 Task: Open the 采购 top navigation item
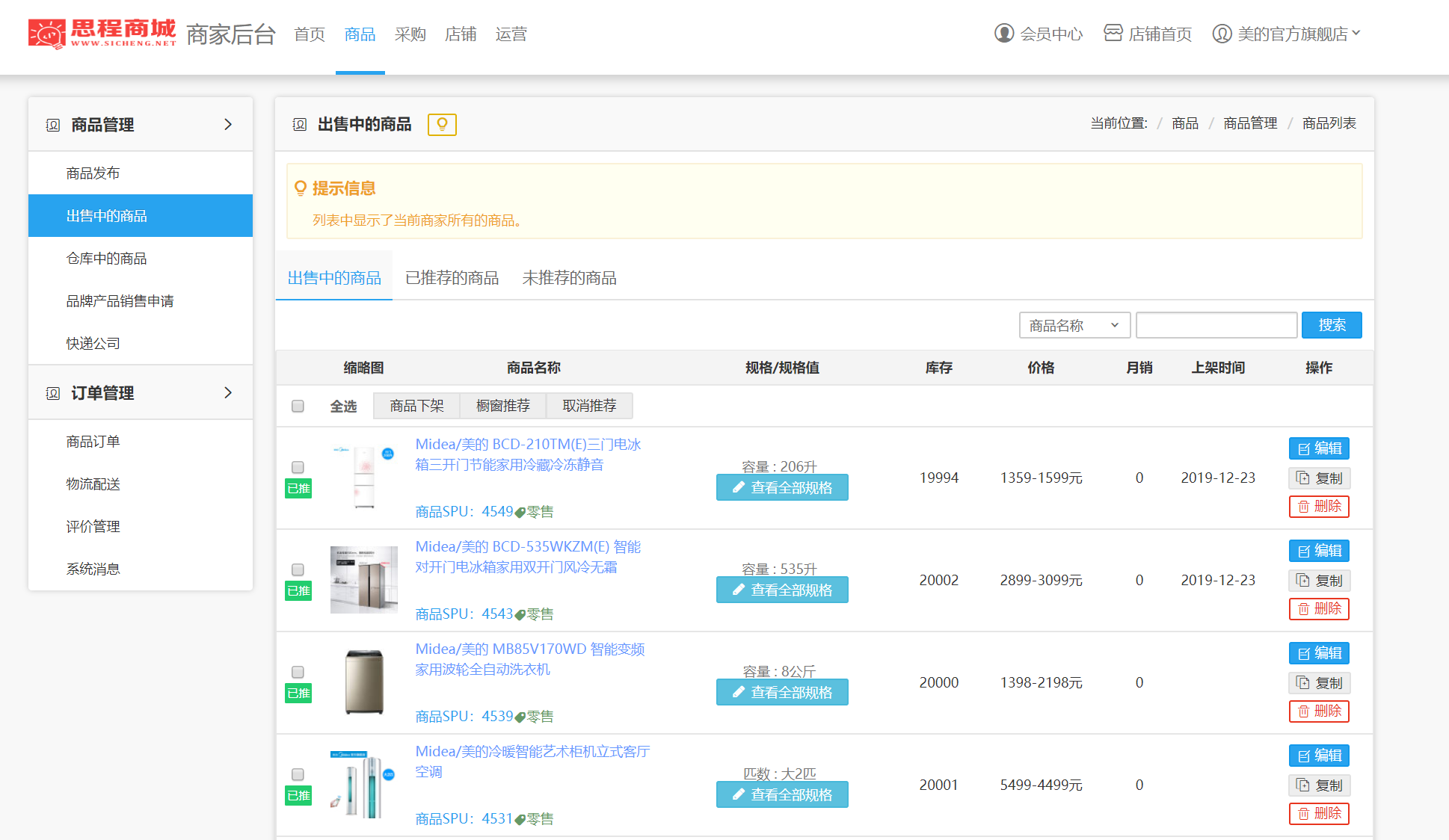click(x=410, y=34)
